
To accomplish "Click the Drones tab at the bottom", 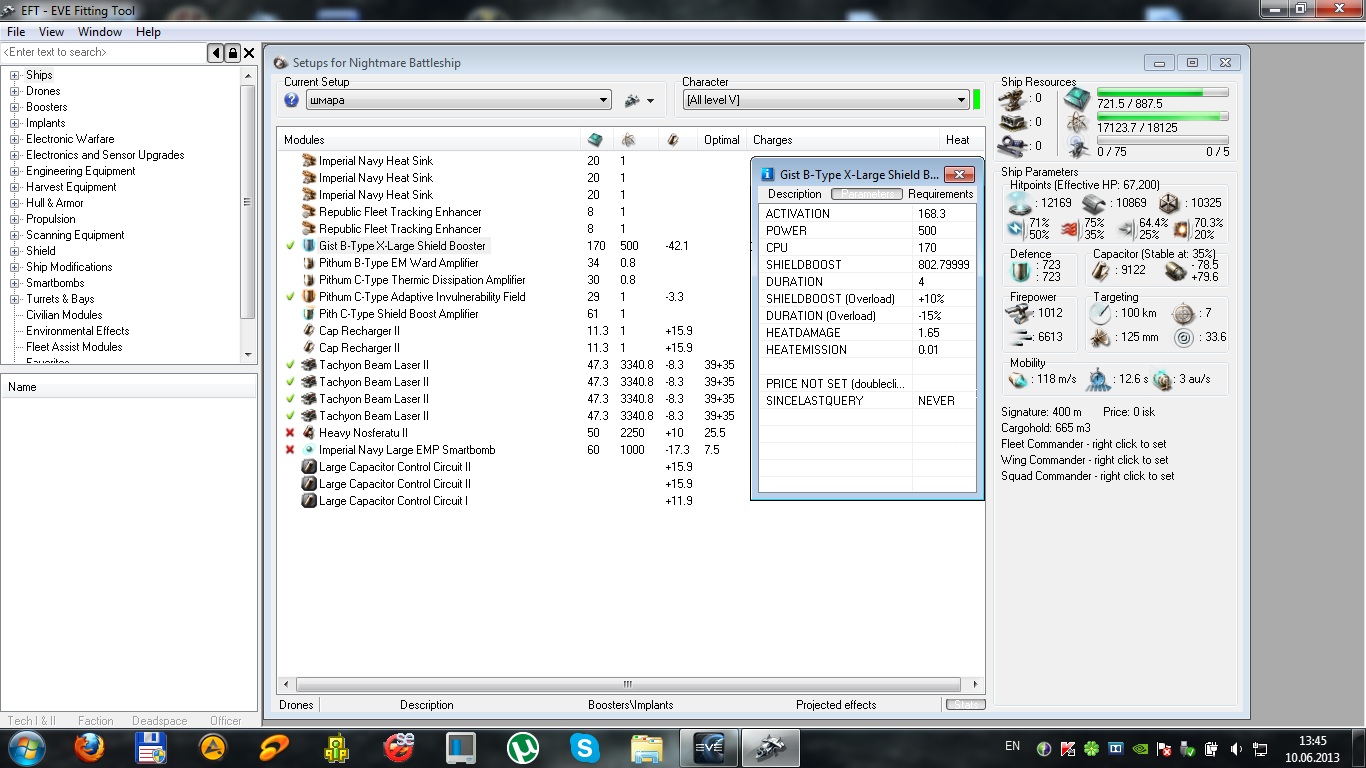I will (296, 705).
